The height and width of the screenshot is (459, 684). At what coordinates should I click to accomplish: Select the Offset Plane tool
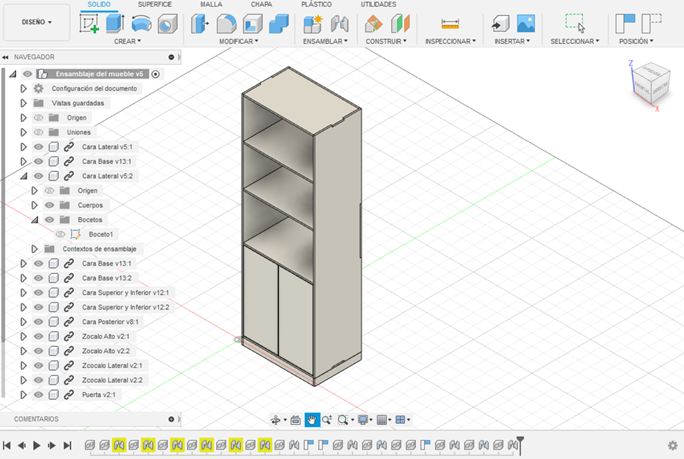pos(374,24)
